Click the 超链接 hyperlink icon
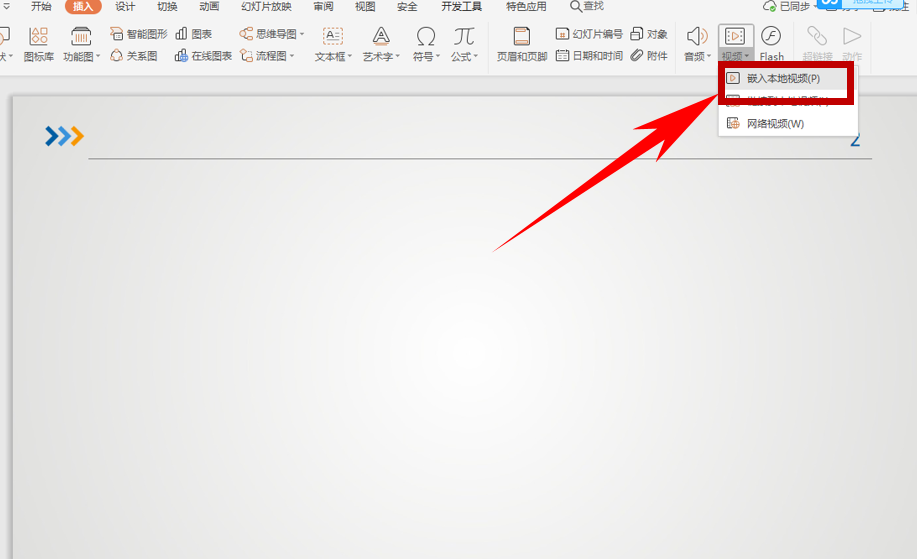The width and height of the screenshot is (917, 559). (x=817, y=36)
